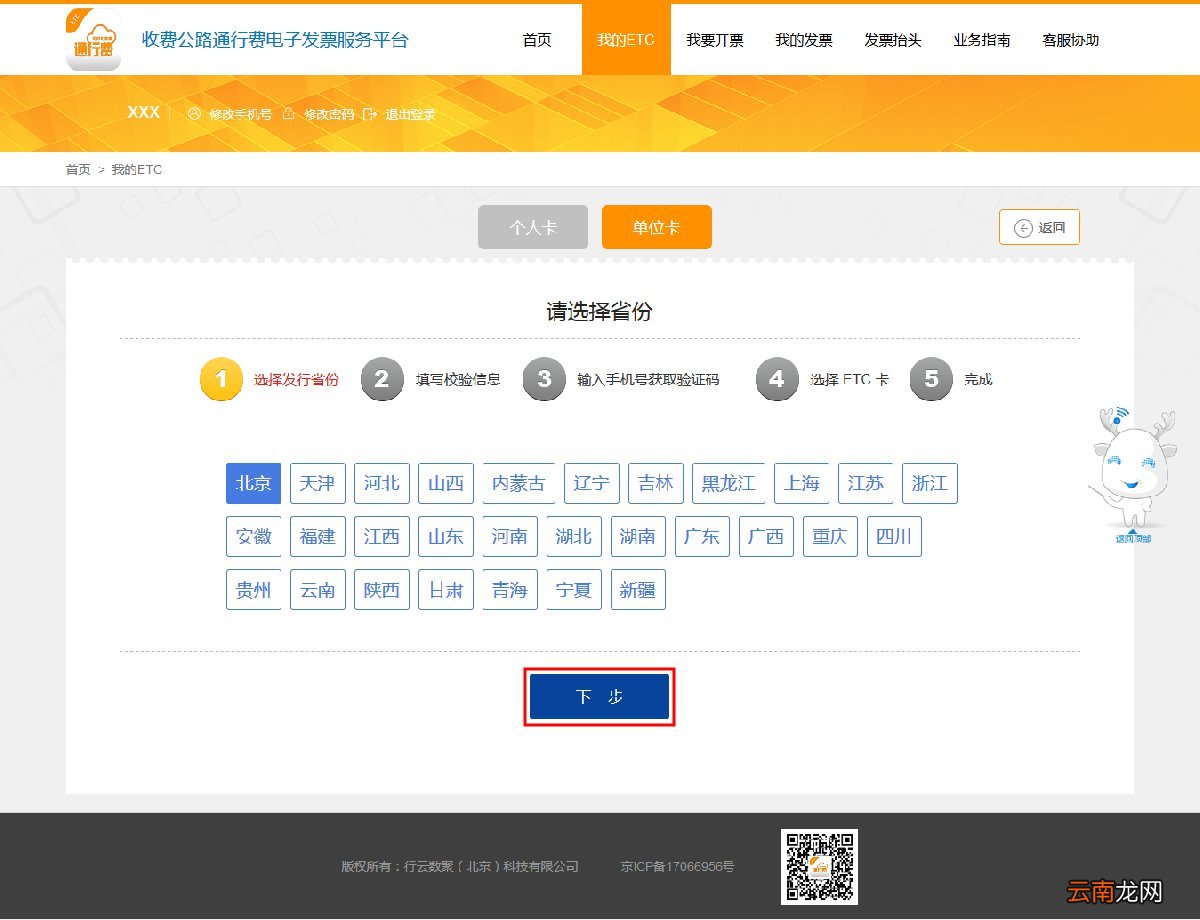
Task: Choose 福建 from province list
Action: (x=317, y=536)
